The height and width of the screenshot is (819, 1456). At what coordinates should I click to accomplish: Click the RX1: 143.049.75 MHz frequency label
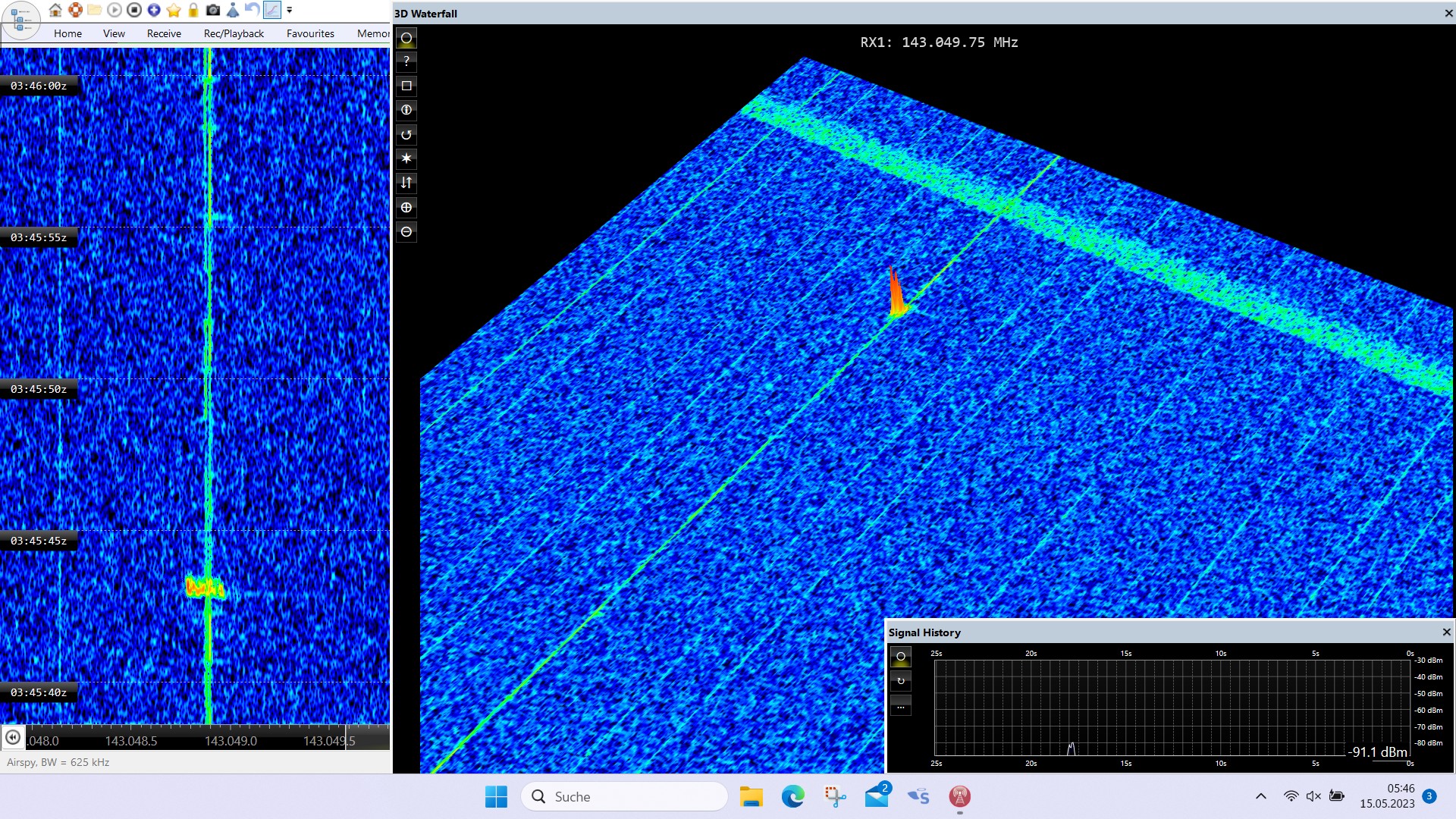coord(939,42)
